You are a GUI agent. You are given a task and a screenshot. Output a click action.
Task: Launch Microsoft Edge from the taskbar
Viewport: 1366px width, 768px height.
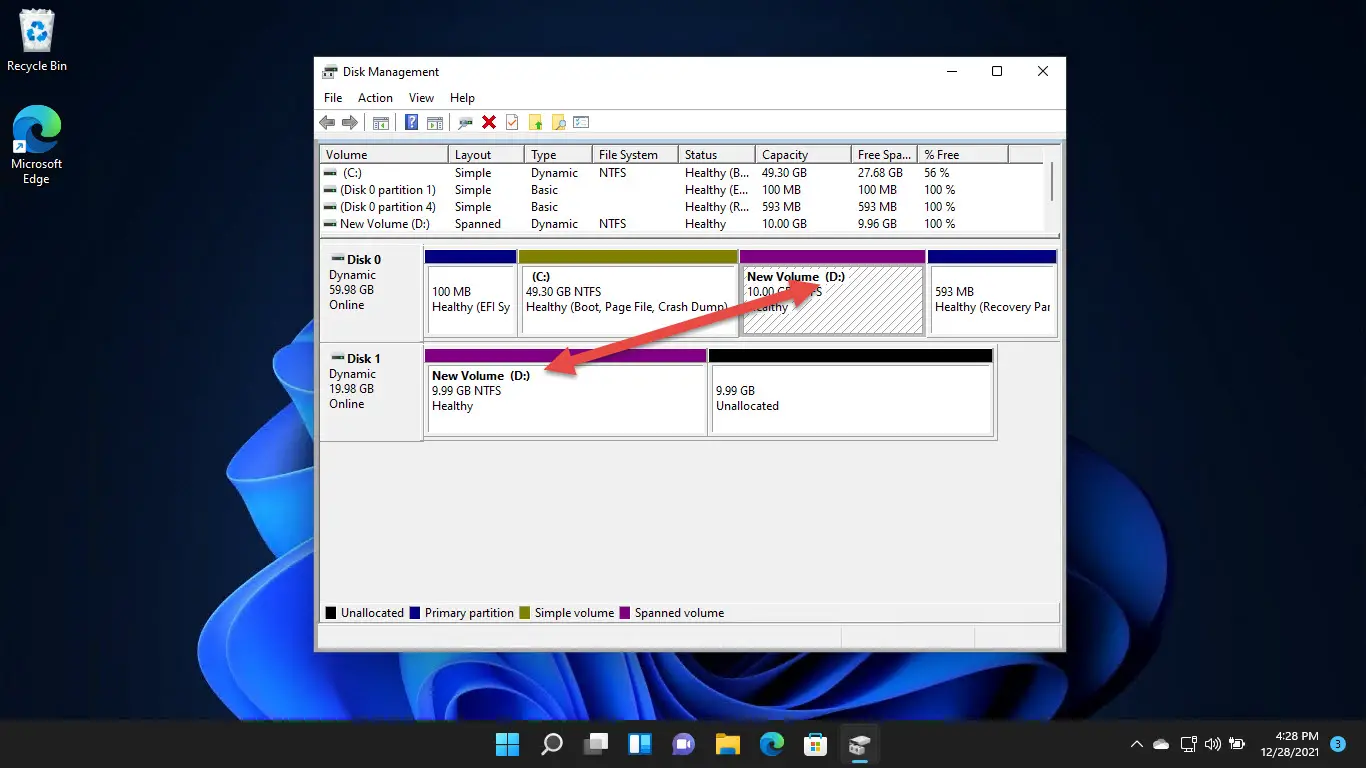coord(771,744)
